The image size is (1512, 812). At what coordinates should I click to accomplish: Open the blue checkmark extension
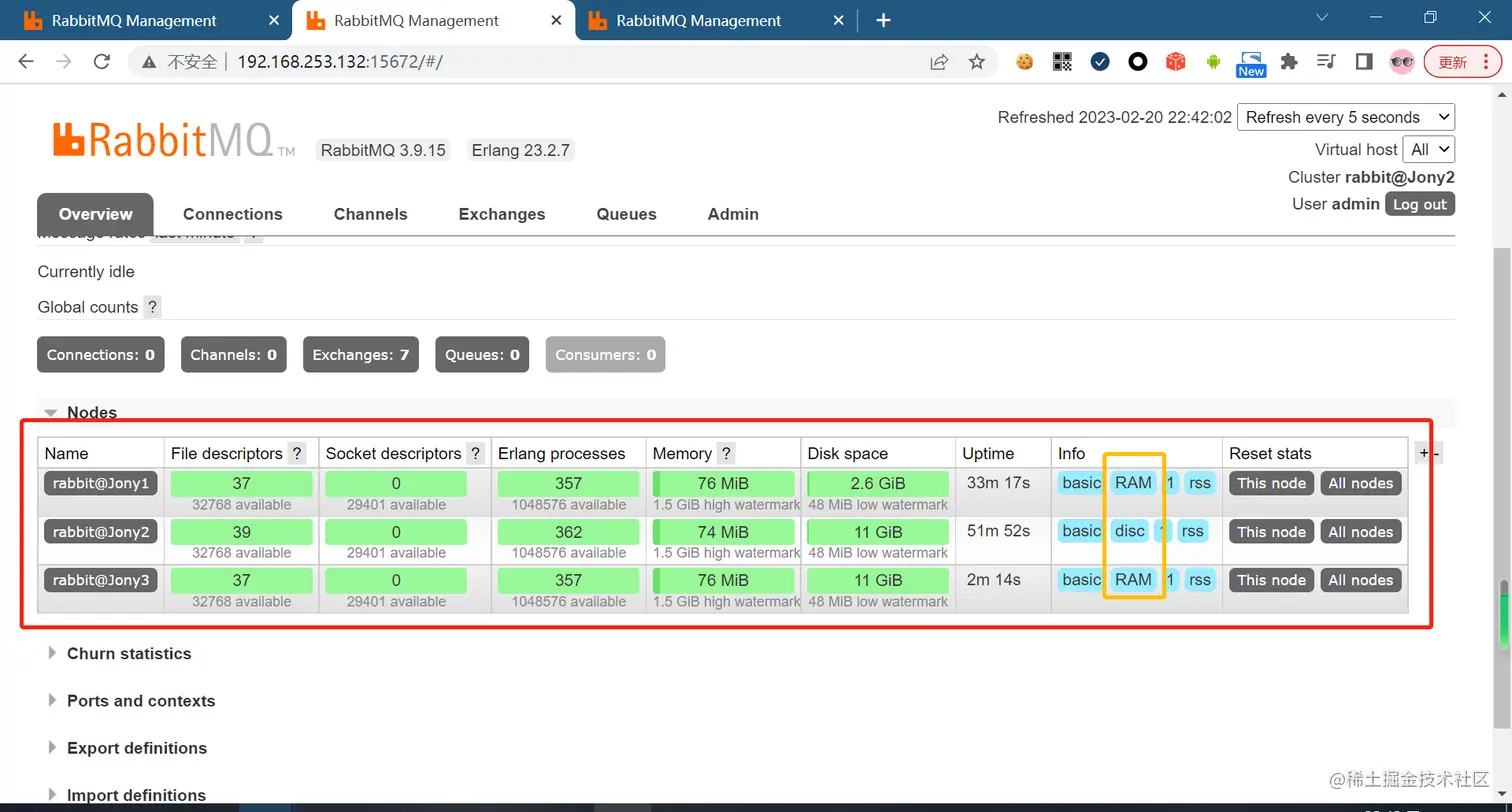tap(1100, 62)
